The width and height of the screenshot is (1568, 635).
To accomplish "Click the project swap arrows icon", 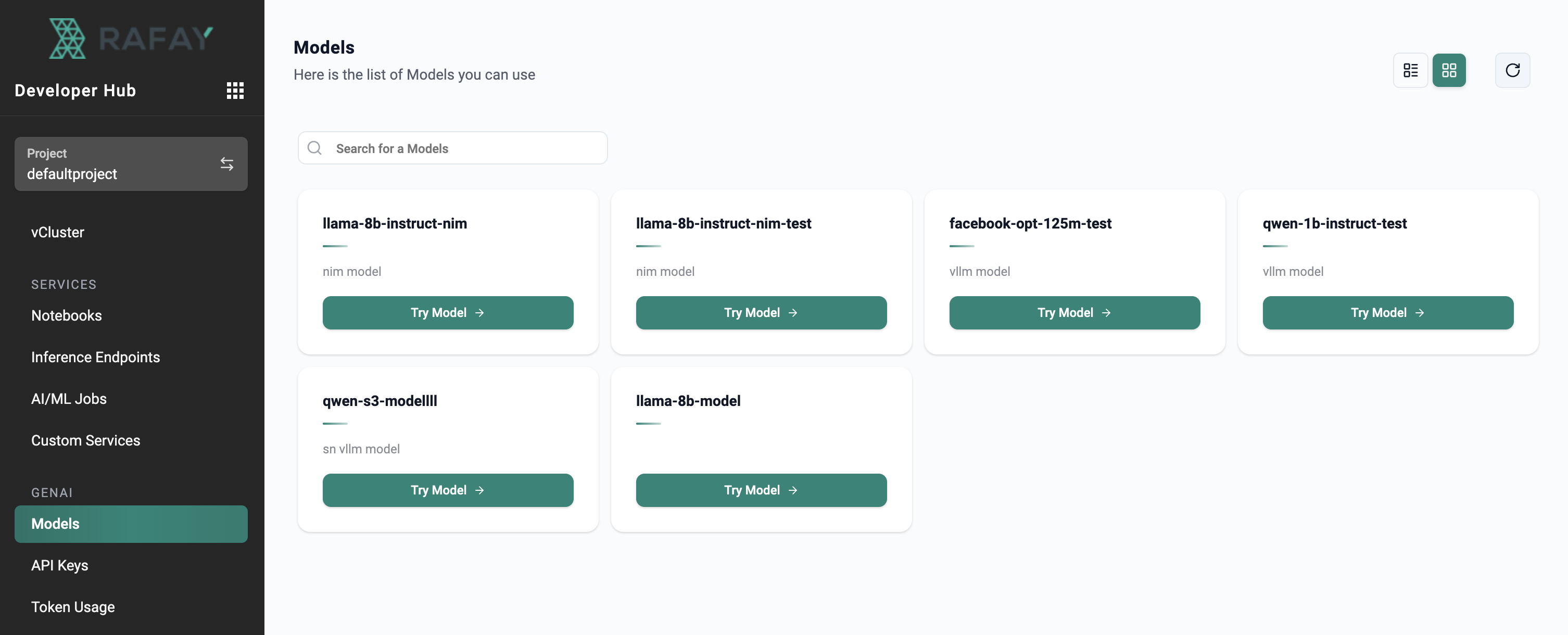I will 226,164.
